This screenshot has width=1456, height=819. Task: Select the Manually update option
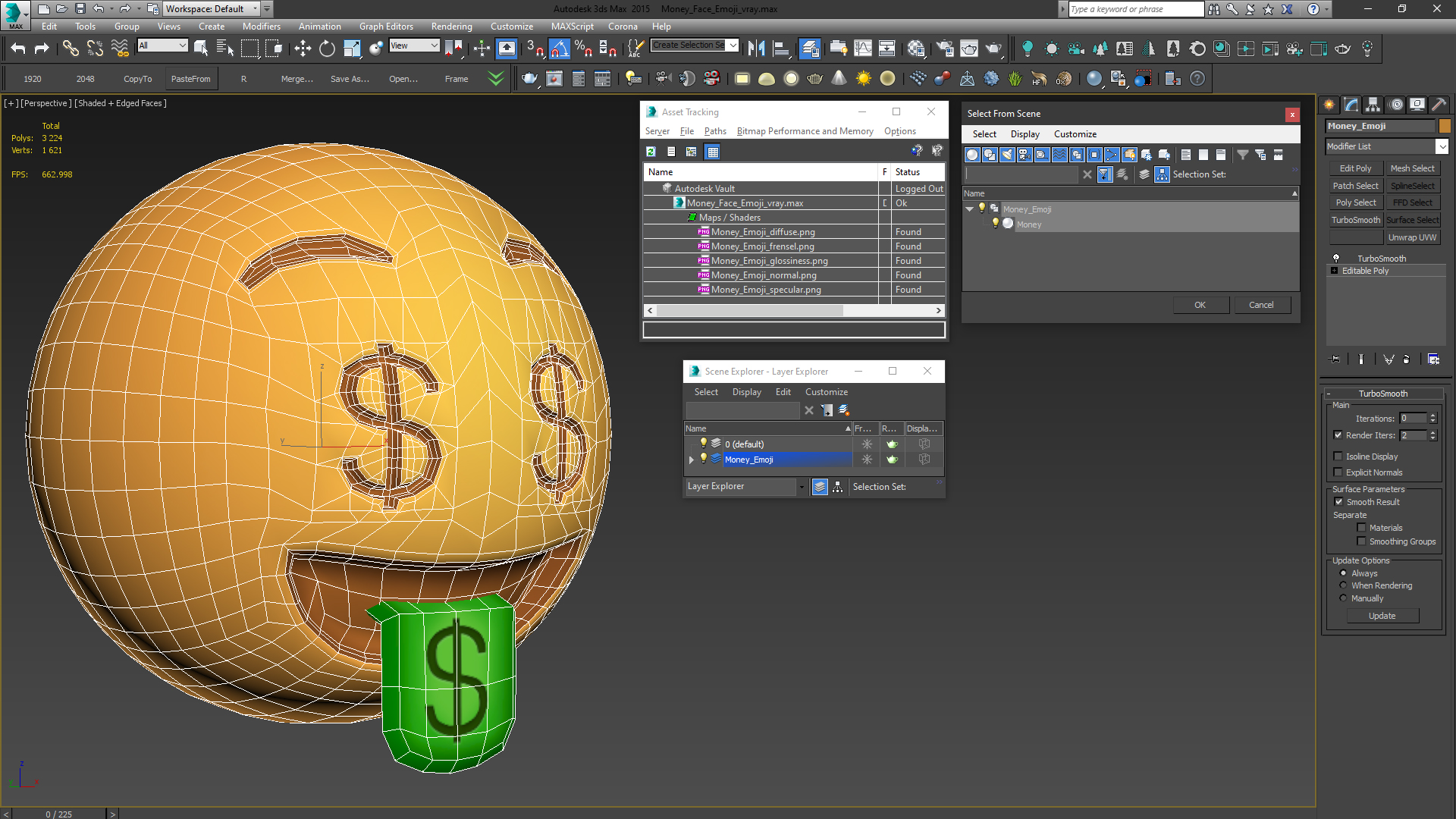click(x=1343, y=598)
